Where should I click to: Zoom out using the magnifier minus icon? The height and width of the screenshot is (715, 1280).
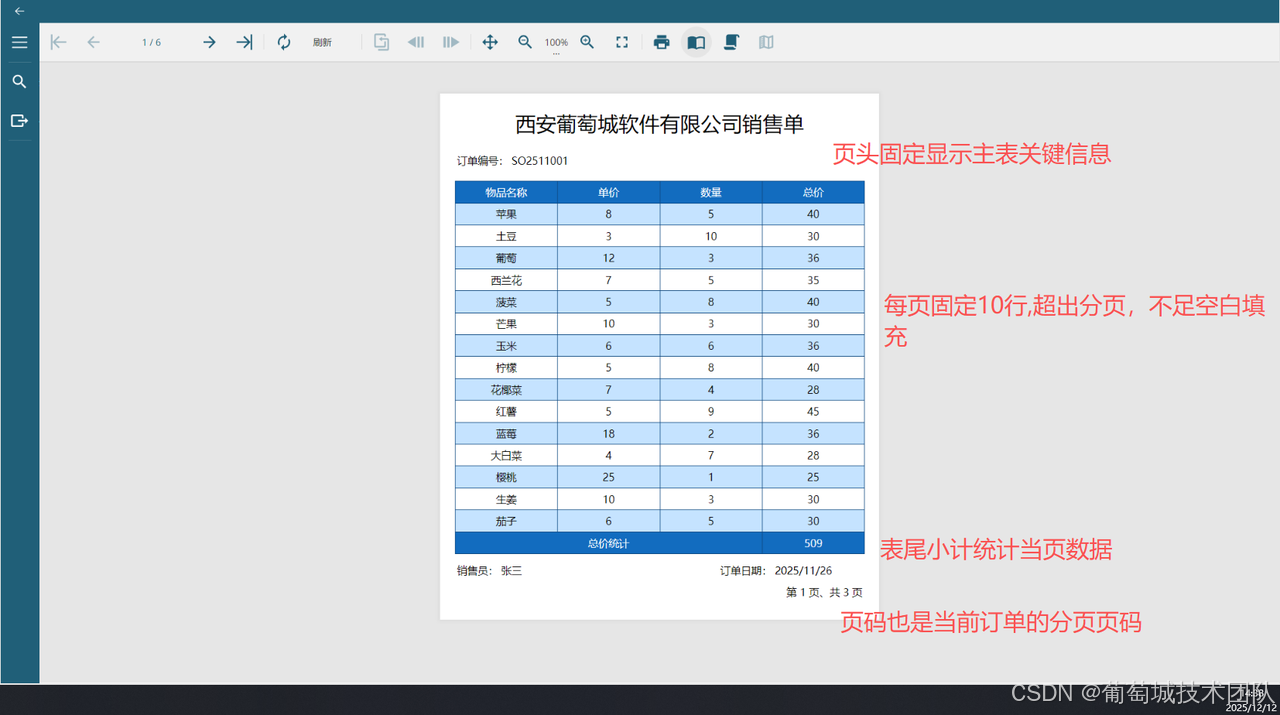tap(525, 42)
